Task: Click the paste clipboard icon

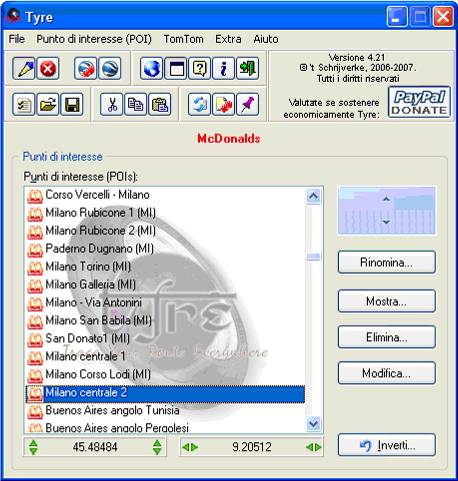Action: pyautogui.click(x=160, y=105)
